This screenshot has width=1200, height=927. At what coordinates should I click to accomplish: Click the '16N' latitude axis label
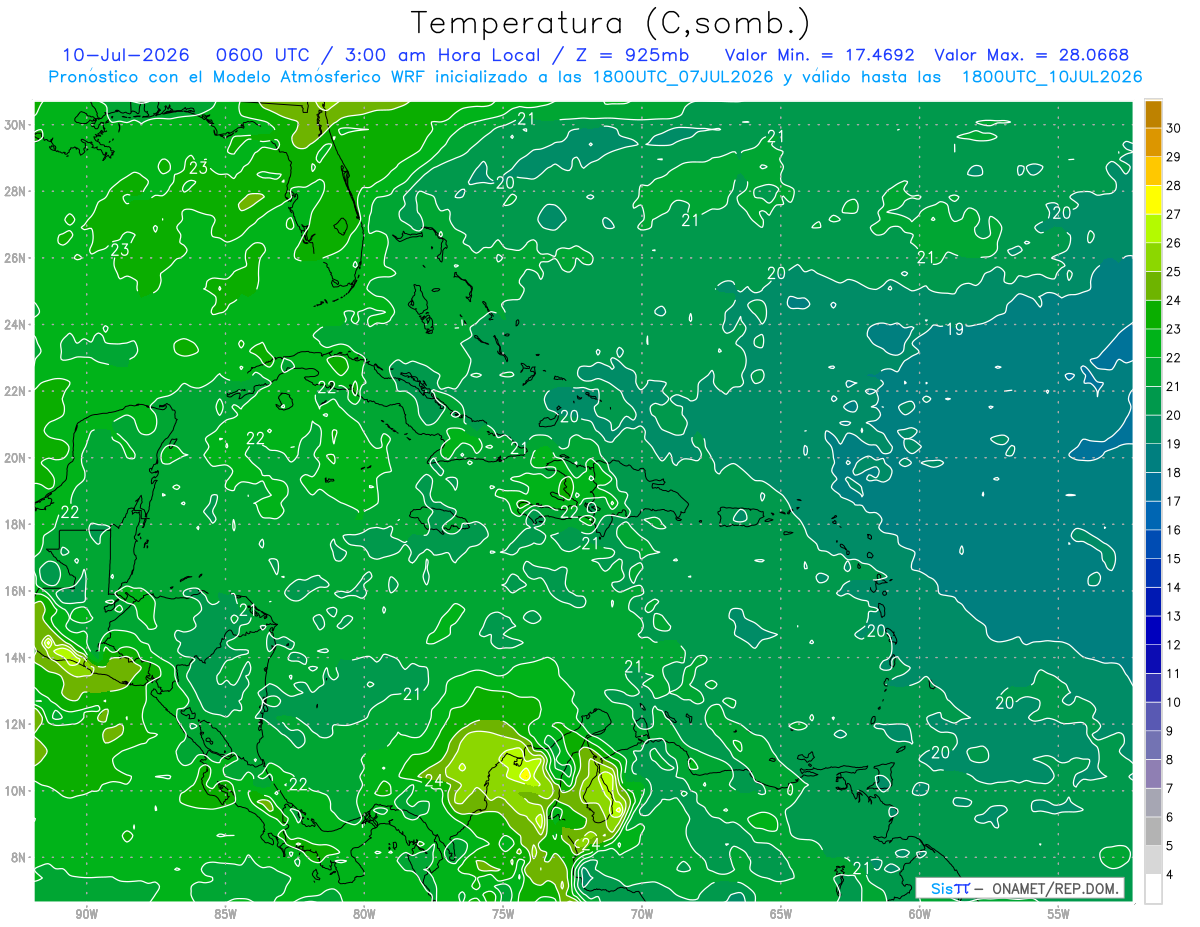[x=16, y=591]
